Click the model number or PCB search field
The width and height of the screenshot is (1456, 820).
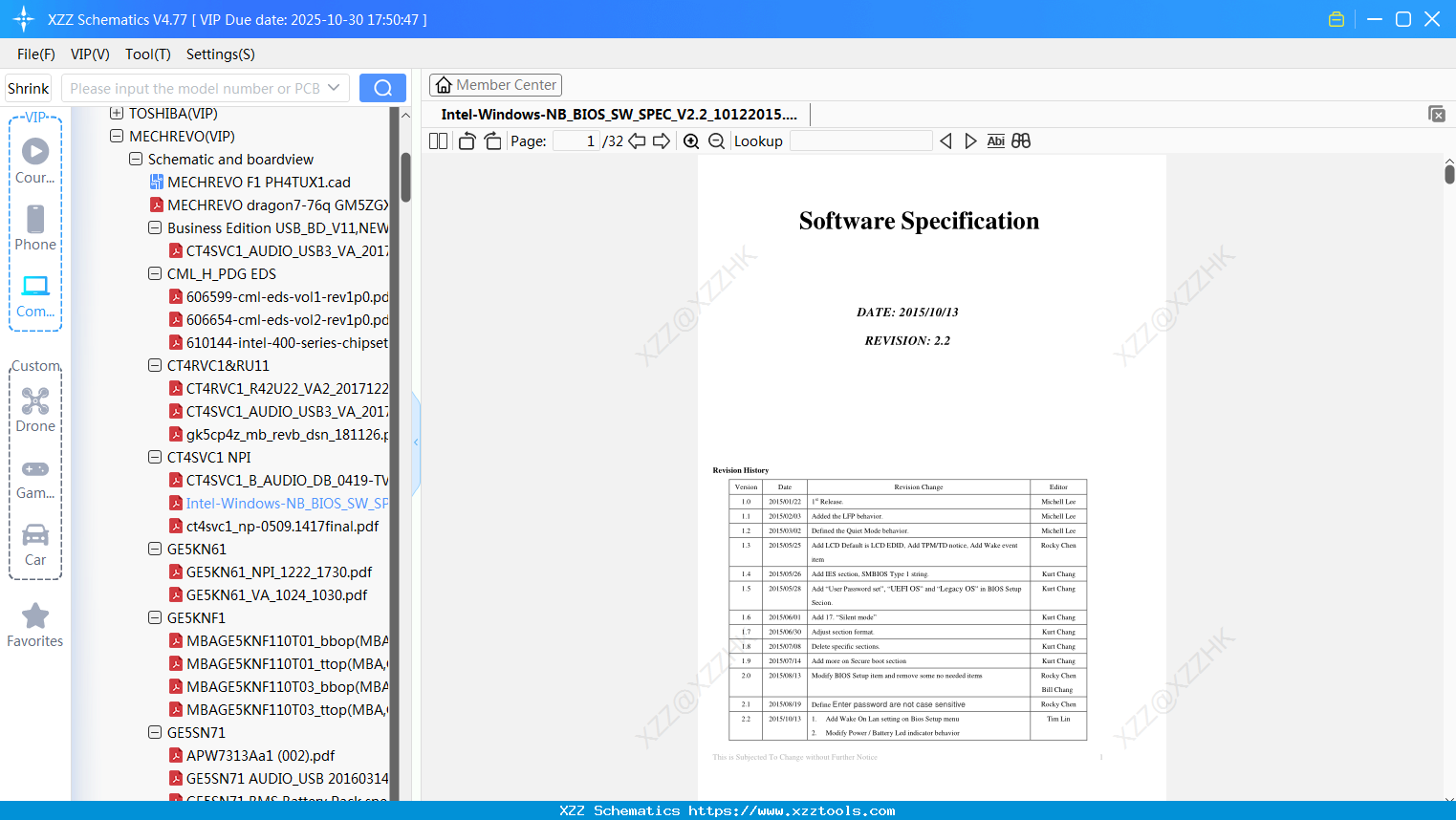click(195, 88)
